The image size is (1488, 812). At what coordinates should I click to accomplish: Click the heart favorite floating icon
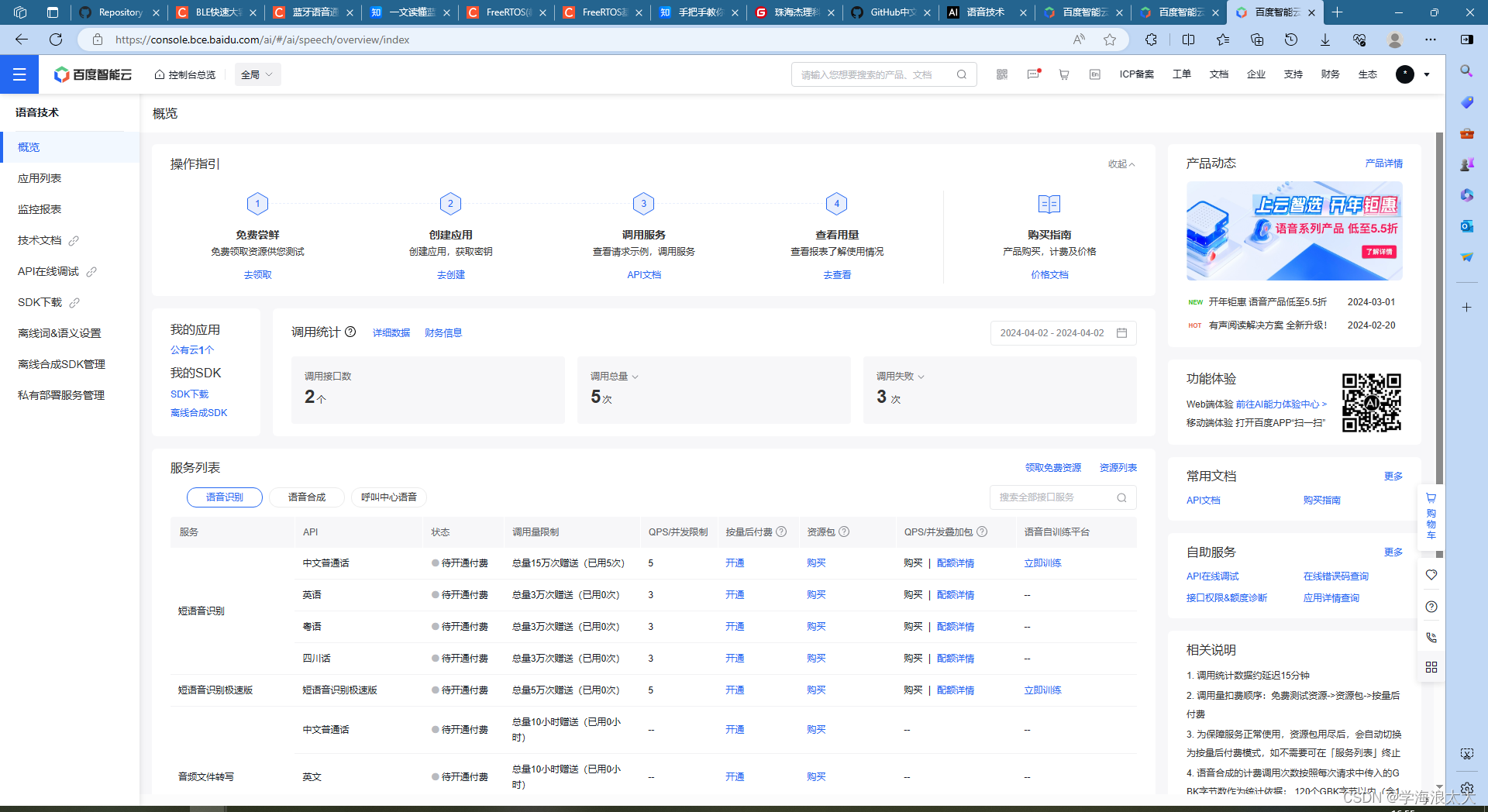pyautogui.click(x=1431, y=575)
